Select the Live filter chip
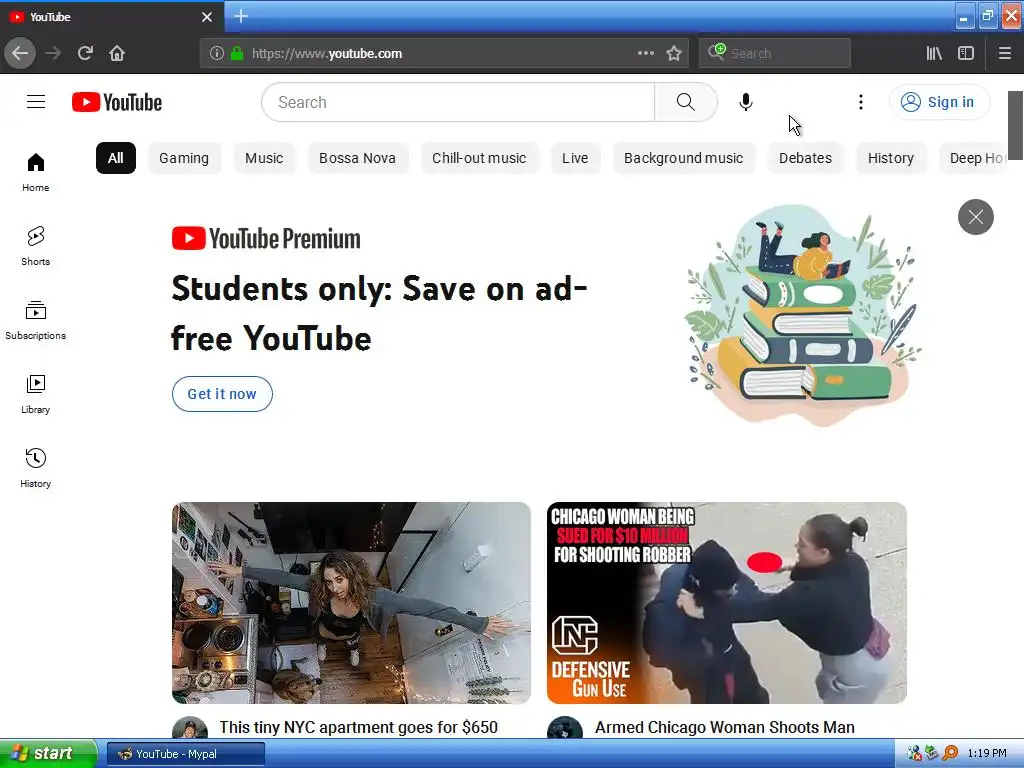Screen dimensions: 1024x768 575,158
